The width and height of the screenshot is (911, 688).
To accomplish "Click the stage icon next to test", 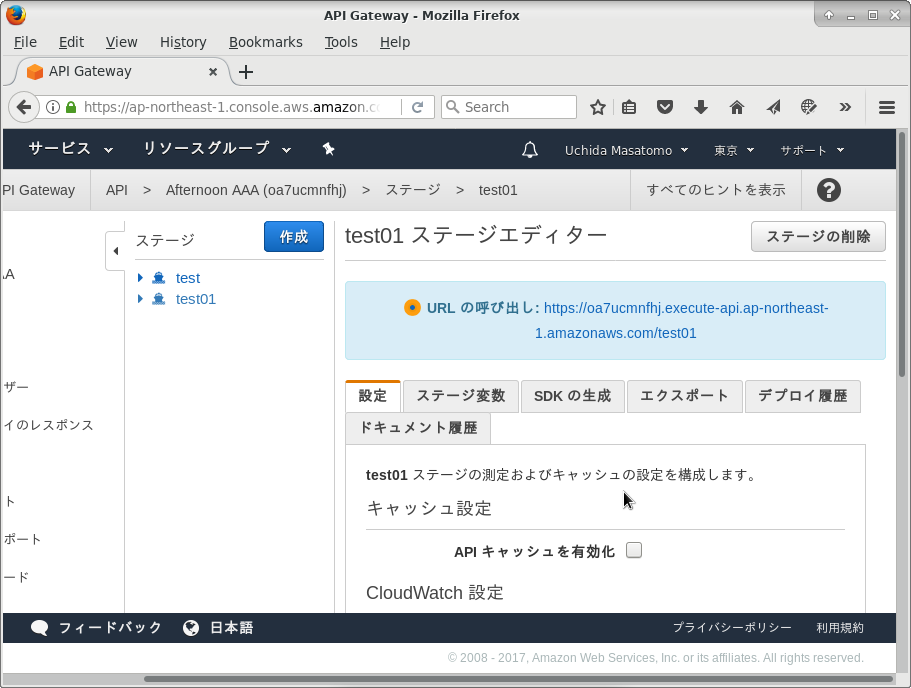I will pyautogui.click(x=159, y=278).
